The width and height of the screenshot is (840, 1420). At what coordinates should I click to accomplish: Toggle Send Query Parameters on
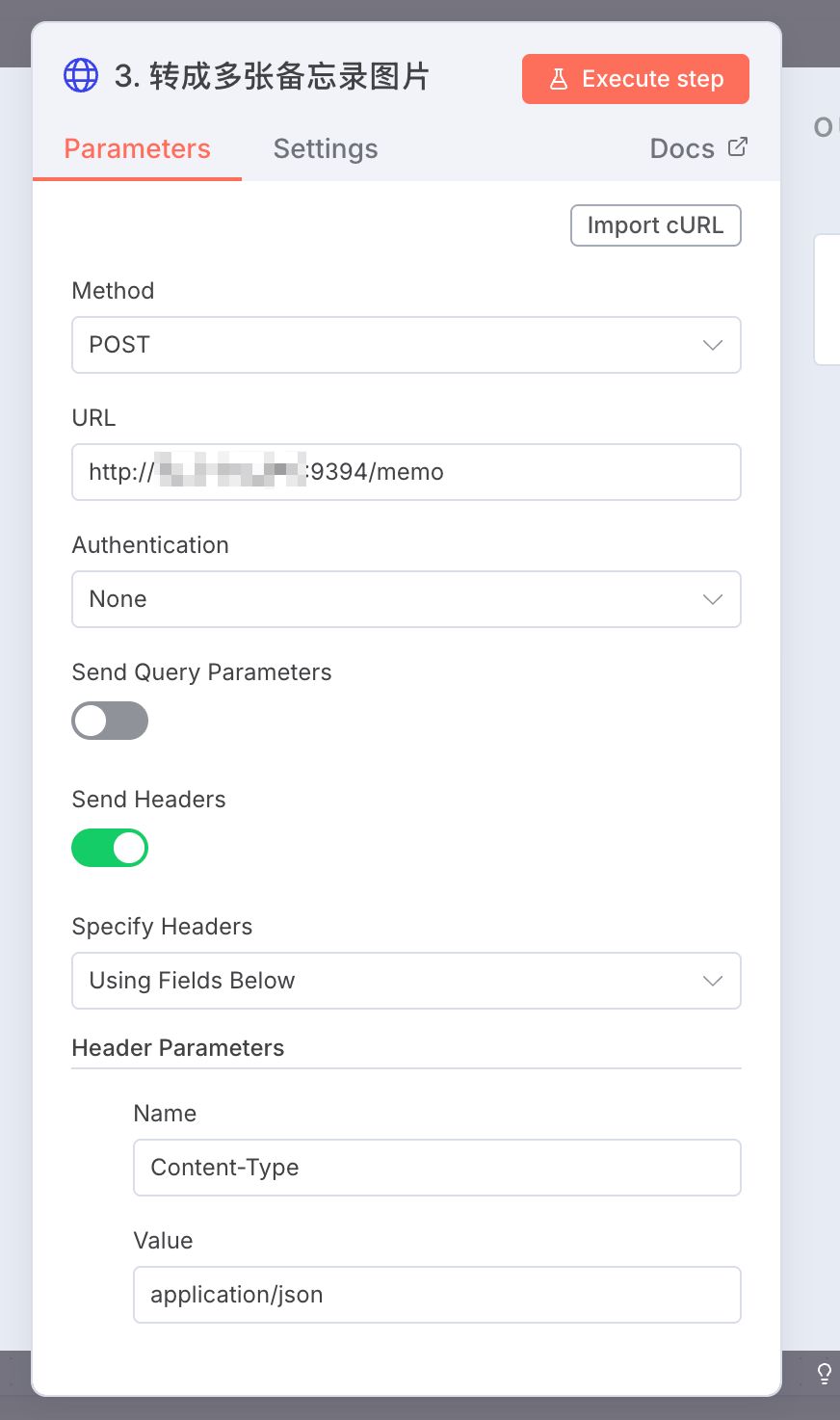point(110,721)
